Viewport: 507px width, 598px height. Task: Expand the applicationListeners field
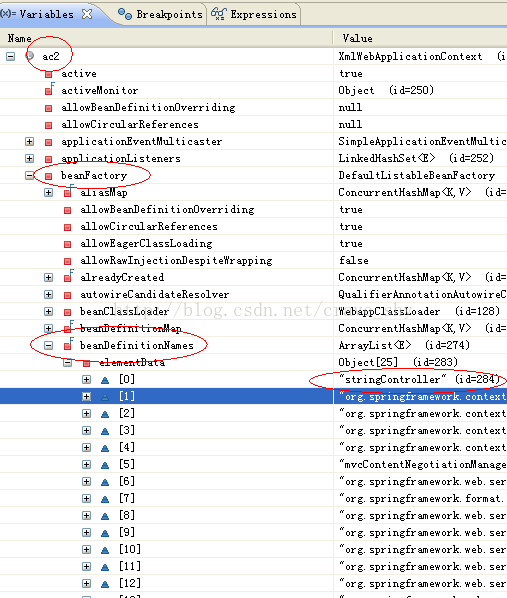(x=29, y=159)
